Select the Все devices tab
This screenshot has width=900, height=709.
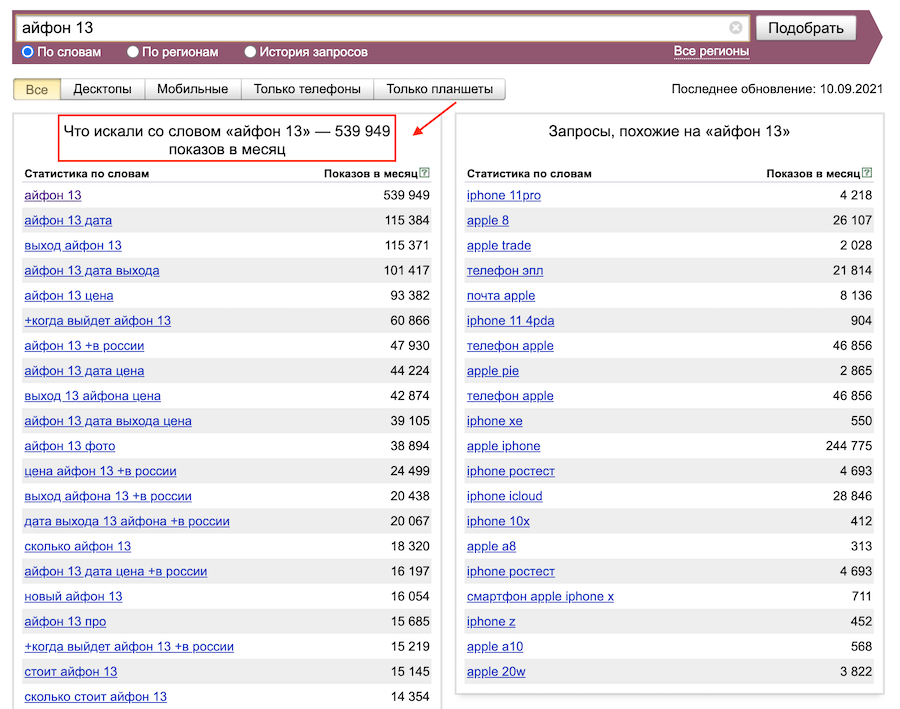pyautogui.click(x=37, y=89)
